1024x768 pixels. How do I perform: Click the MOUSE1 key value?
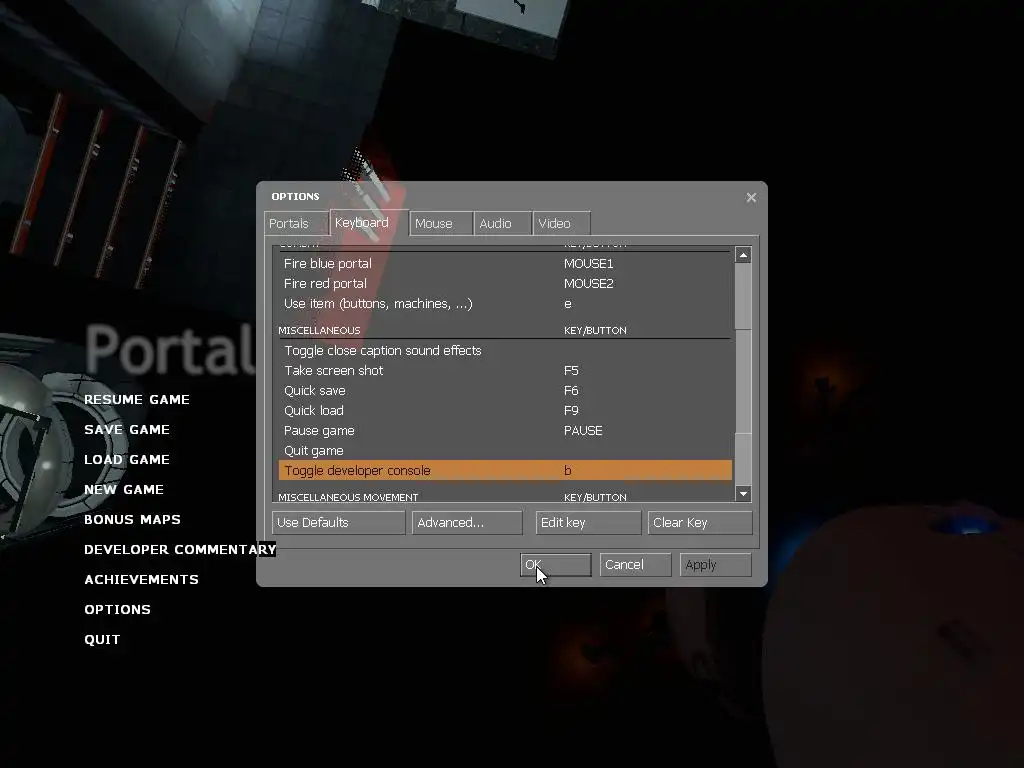(x=588, y=264)
